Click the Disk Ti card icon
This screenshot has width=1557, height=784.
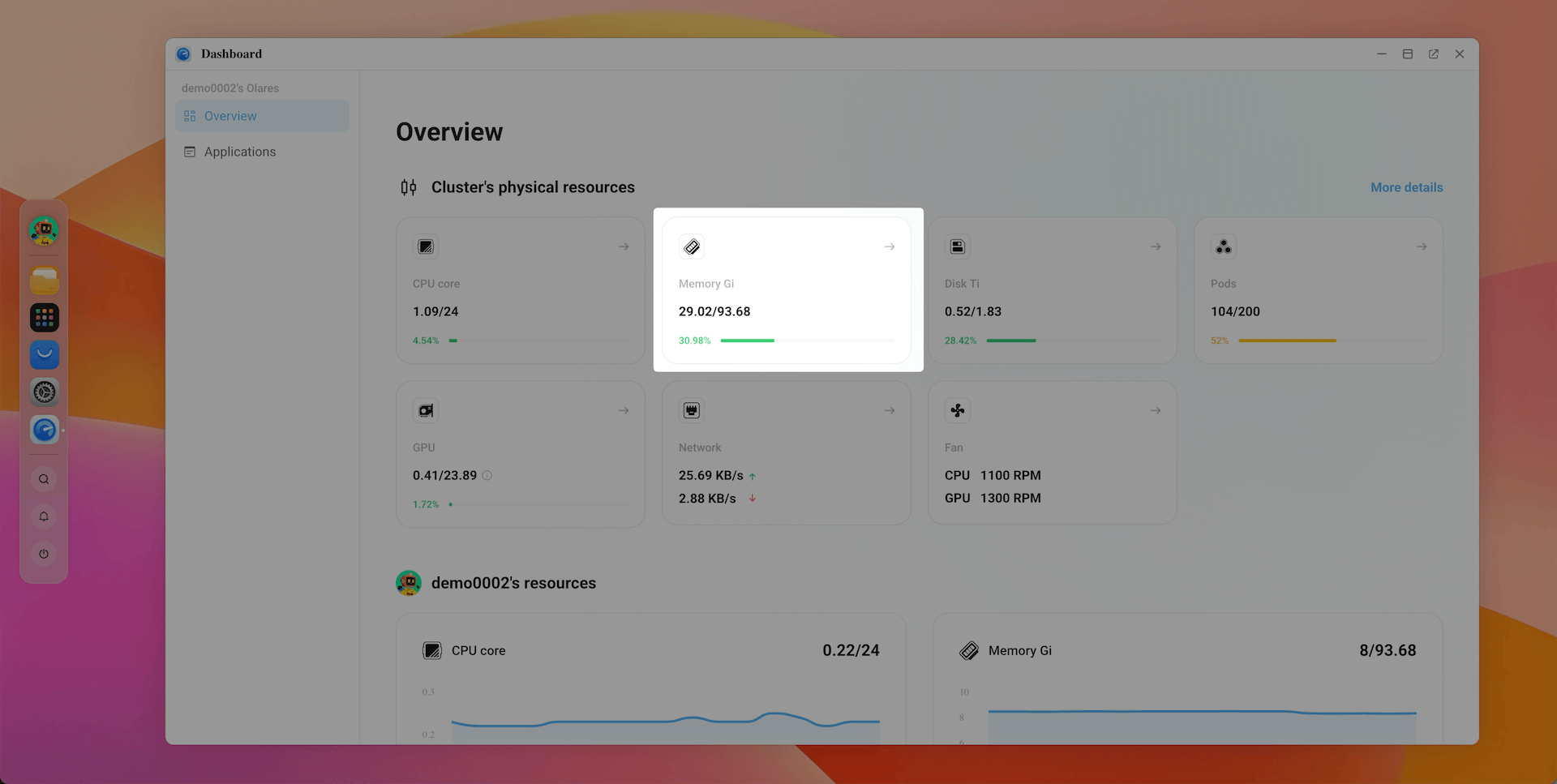[957, 246]
